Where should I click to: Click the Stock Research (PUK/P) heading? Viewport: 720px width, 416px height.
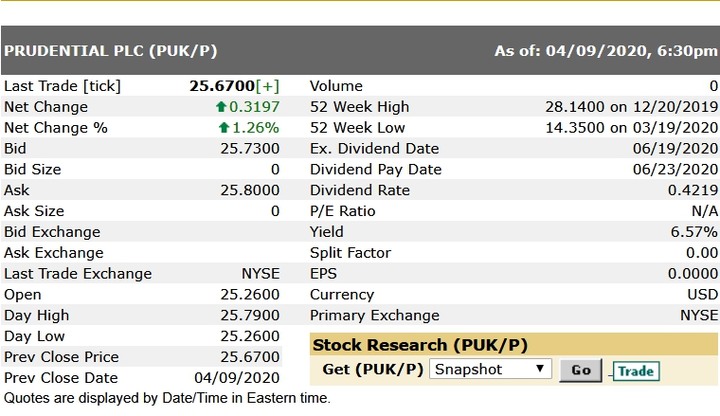[420, 345]
